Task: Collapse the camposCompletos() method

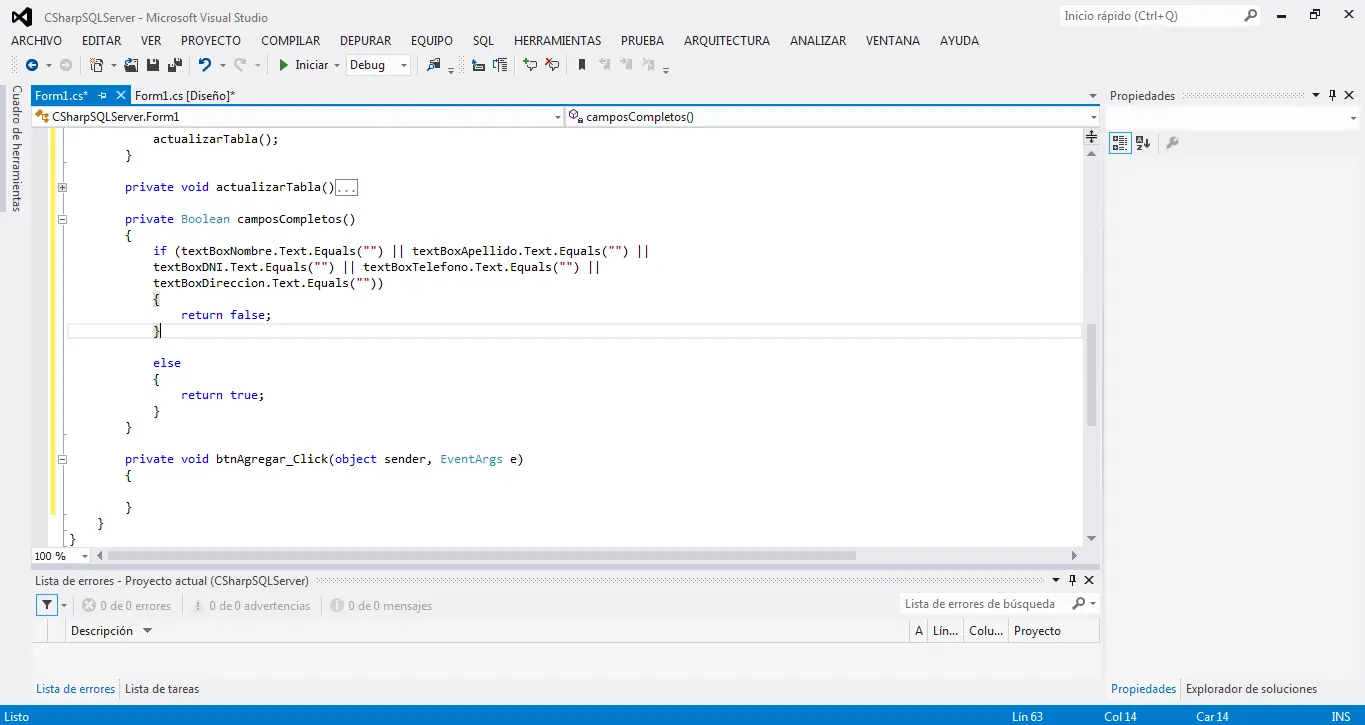Action: tap(62, 219)
